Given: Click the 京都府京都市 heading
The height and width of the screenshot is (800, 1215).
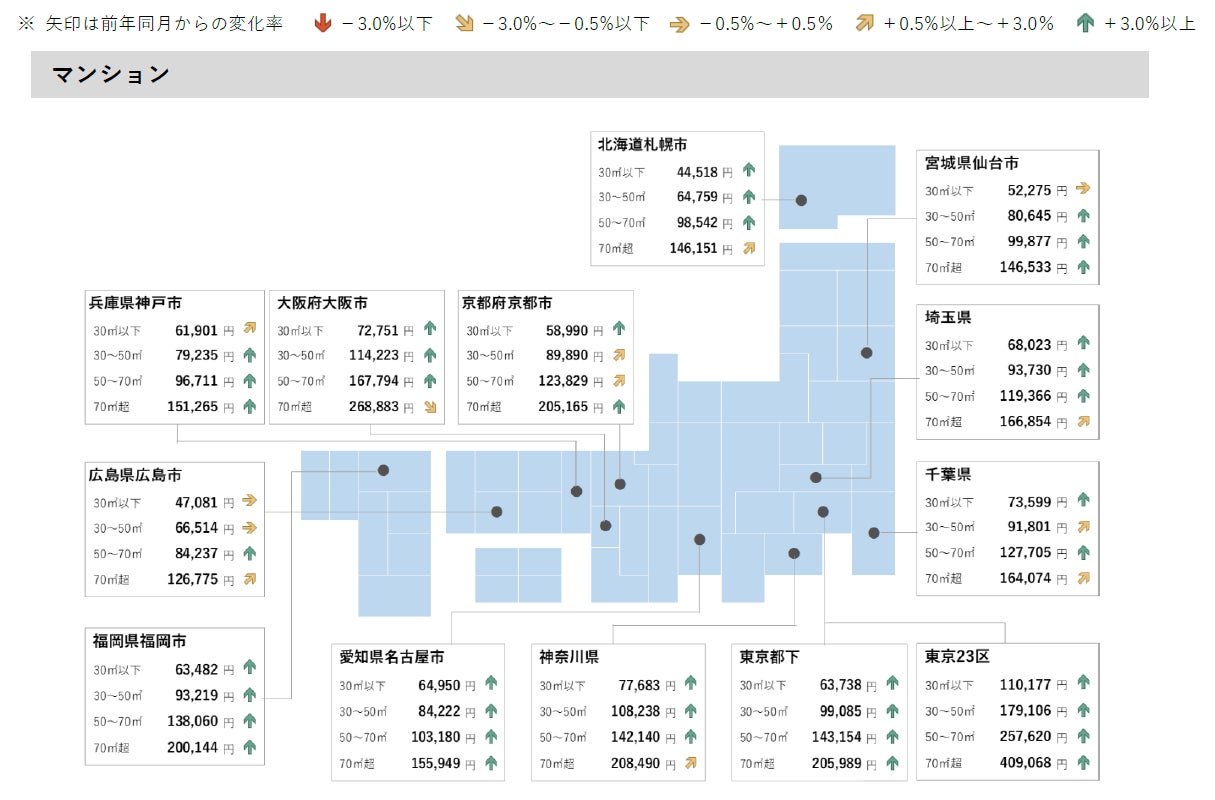Looking at the screenshot, I should [x=506, y=302].
